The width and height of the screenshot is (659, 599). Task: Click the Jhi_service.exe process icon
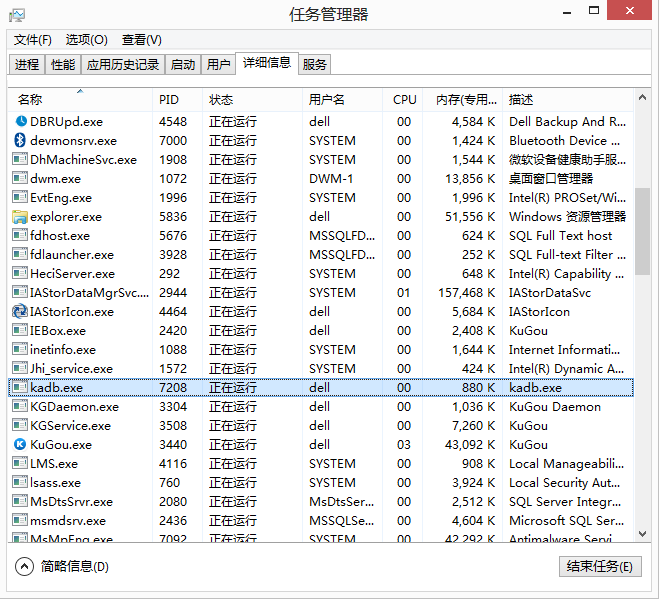pos(20,368)
